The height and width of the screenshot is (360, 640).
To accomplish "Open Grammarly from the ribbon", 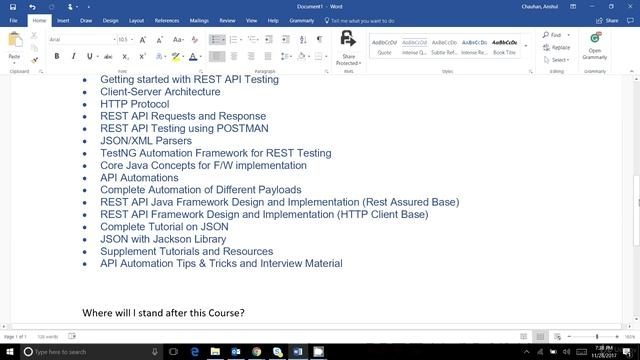I will 595,47.
